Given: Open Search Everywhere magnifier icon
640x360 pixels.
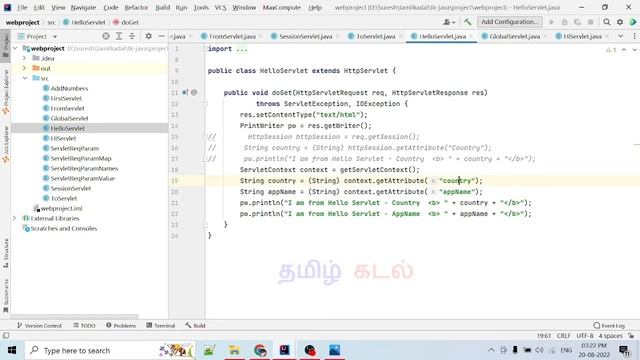Looking at the screenshot, I should point(607,22).
